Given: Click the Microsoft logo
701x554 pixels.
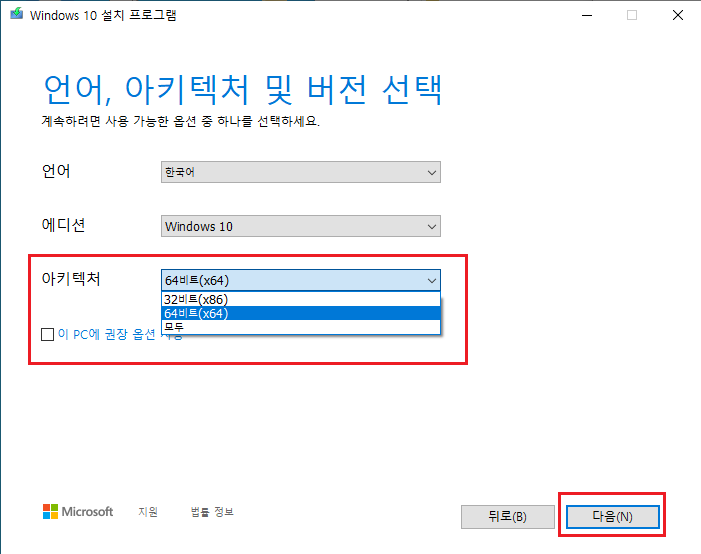Looking at the screenshot, I should [78, 512].
